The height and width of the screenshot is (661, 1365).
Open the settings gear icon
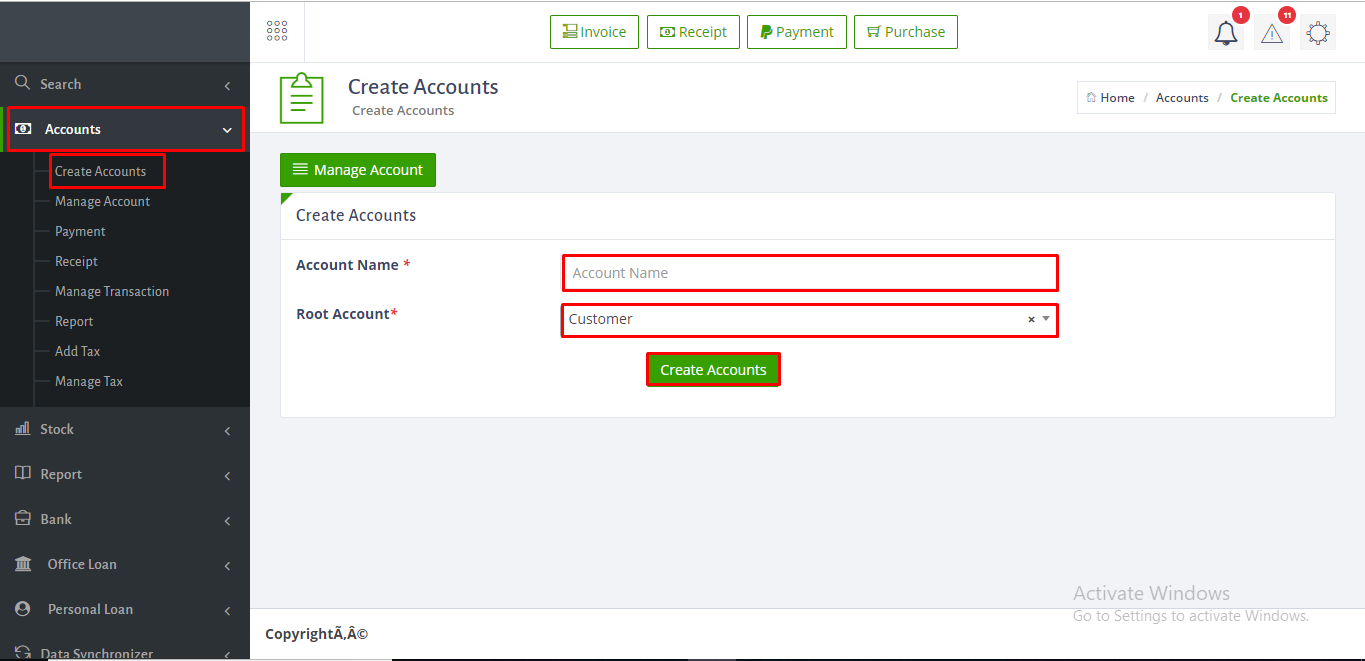(x=1318, y=33)
